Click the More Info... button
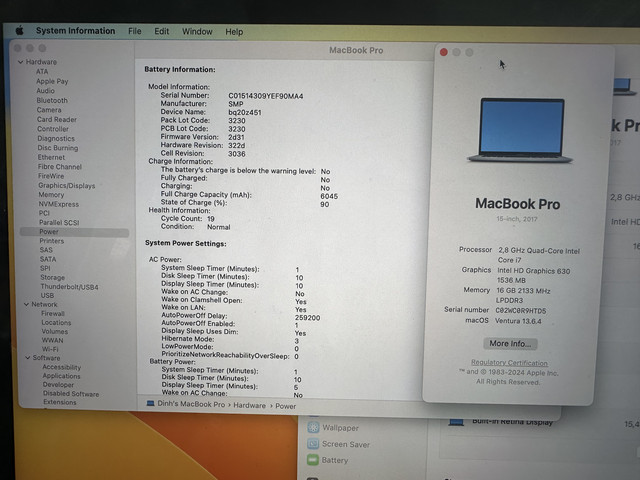The height and width of the screenshot is (480, 640). [510, 344]
